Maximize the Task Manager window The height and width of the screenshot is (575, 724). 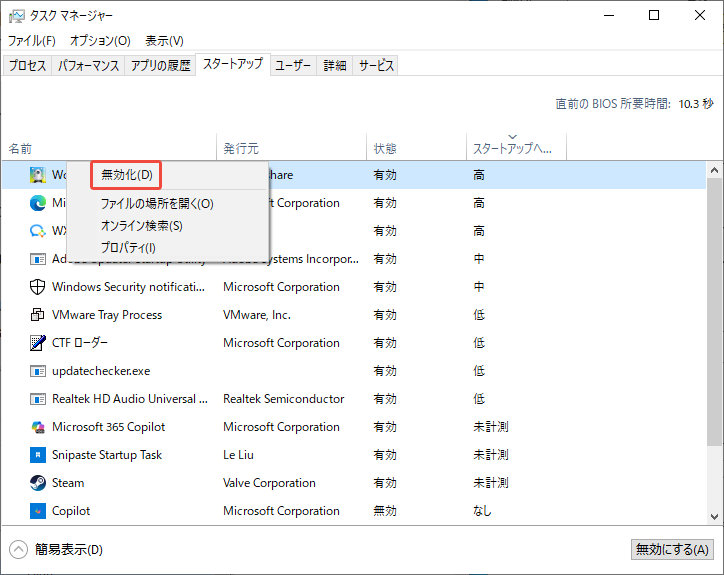[x=654, y=15]
